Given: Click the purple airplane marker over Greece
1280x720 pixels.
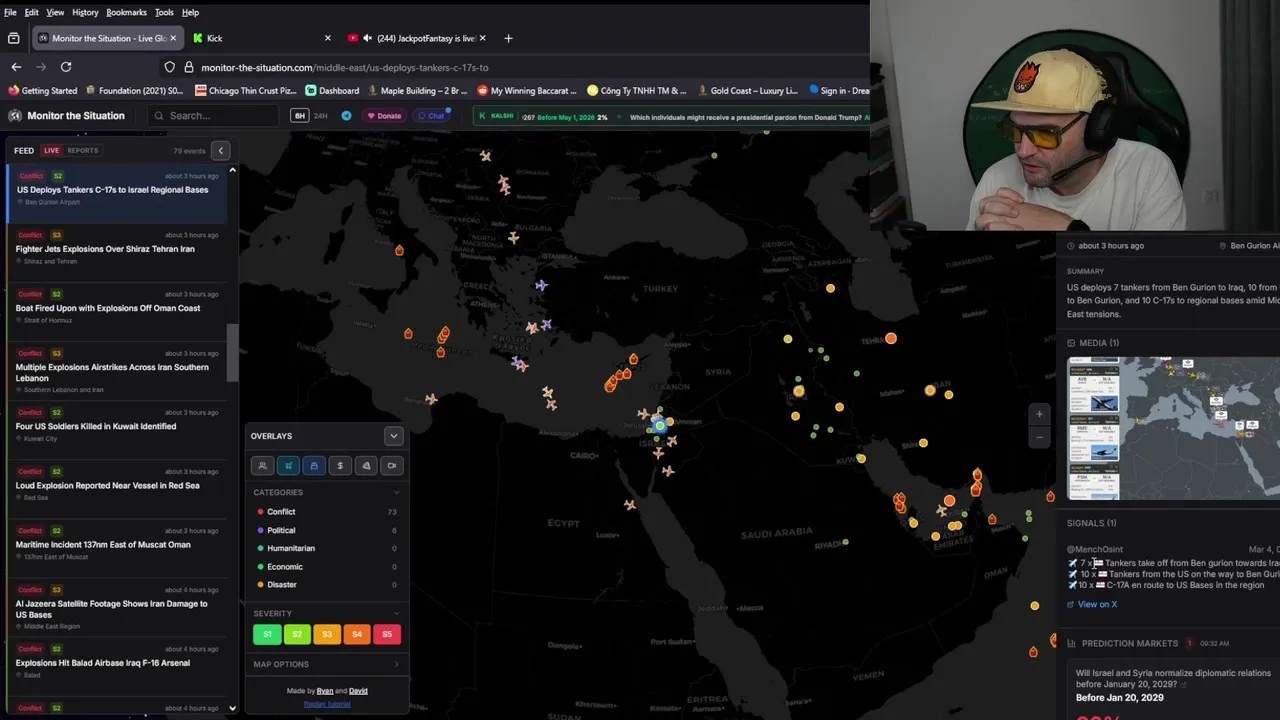Looking at the screenshot, I should pyautogui.click(x=541, y=285).
